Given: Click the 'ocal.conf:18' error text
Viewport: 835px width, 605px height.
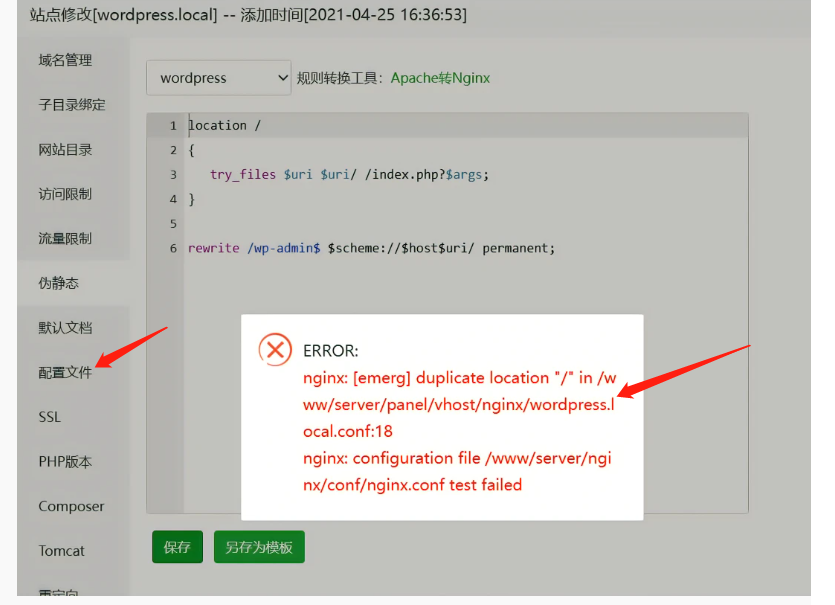Looking at the screenshot, I should [348, 431].
